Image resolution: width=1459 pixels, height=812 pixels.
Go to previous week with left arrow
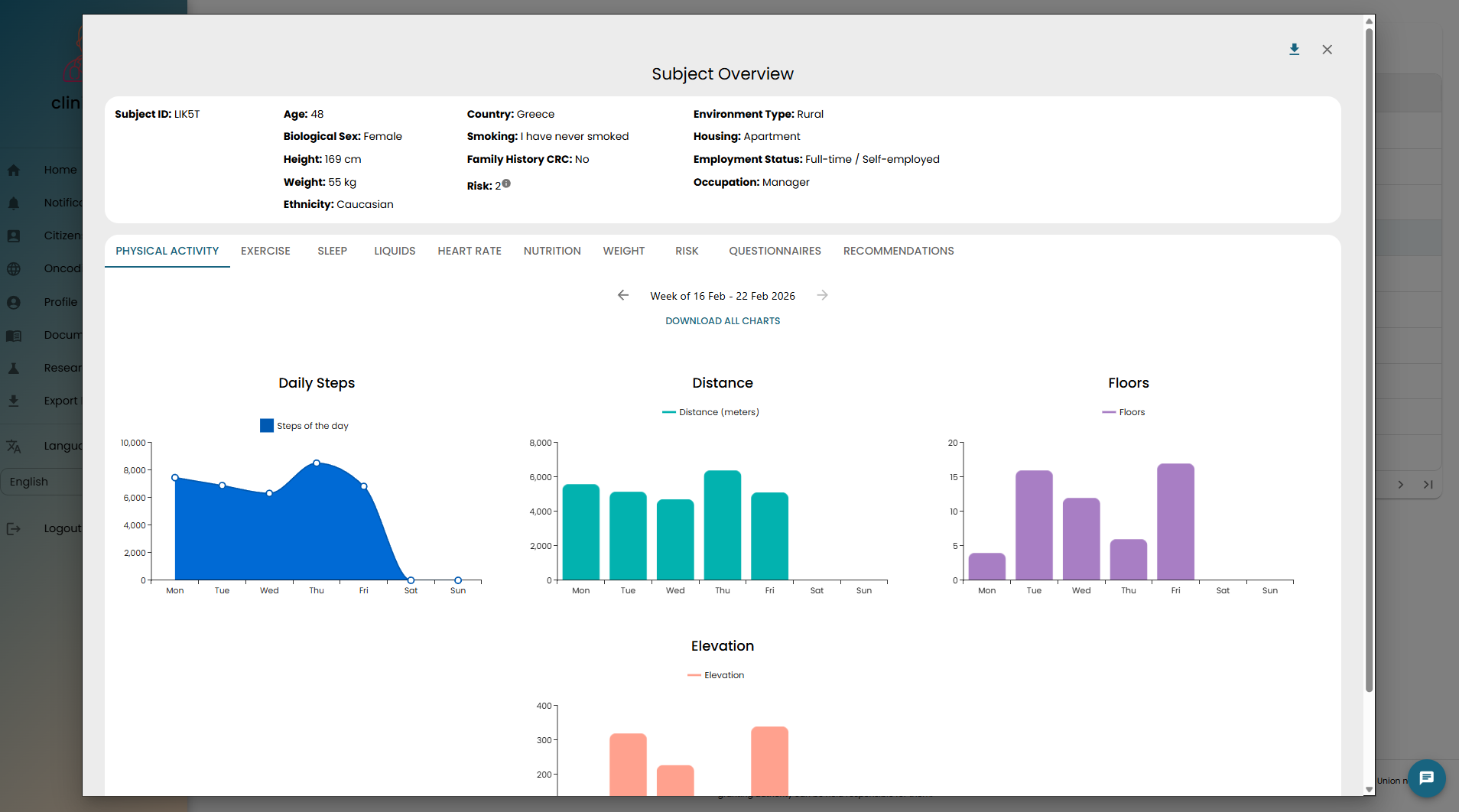tap(623, 296)
